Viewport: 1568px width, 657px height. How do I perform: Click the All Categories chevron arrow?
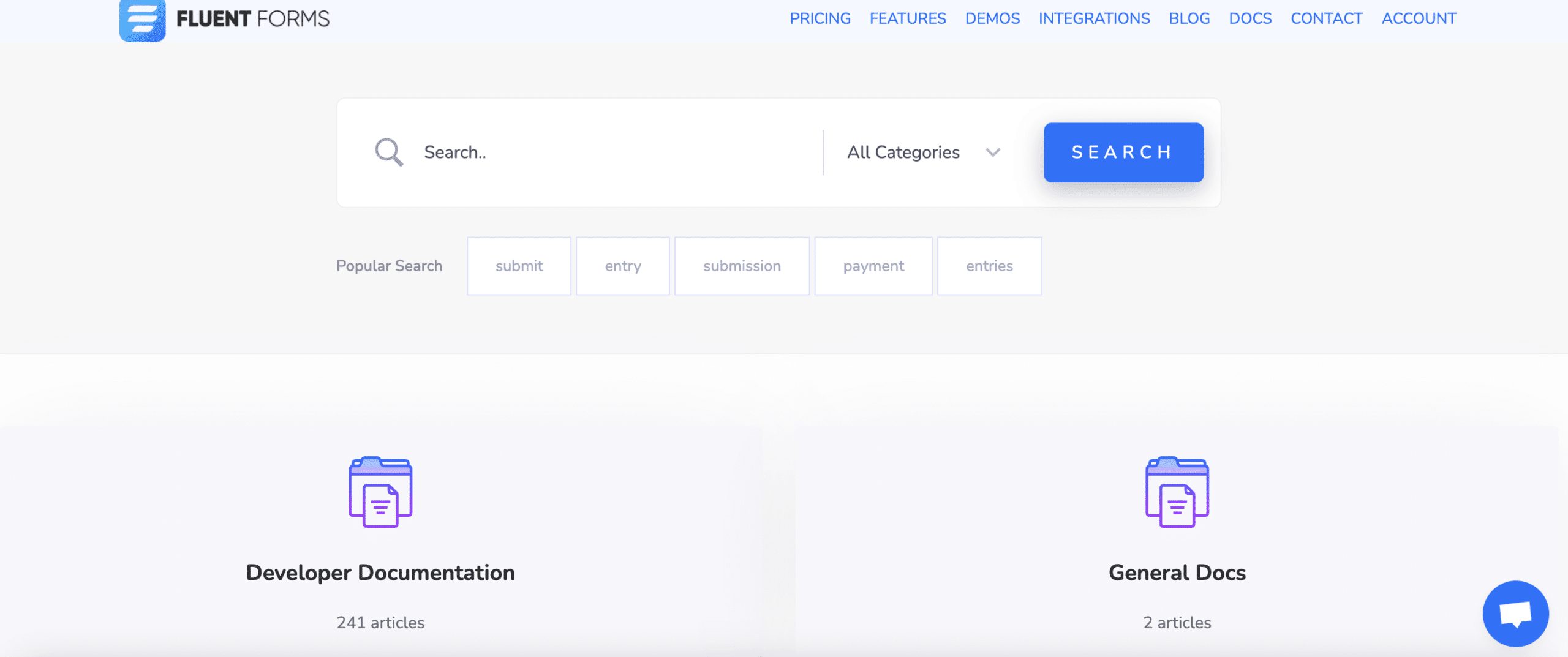tap(992, 152)
